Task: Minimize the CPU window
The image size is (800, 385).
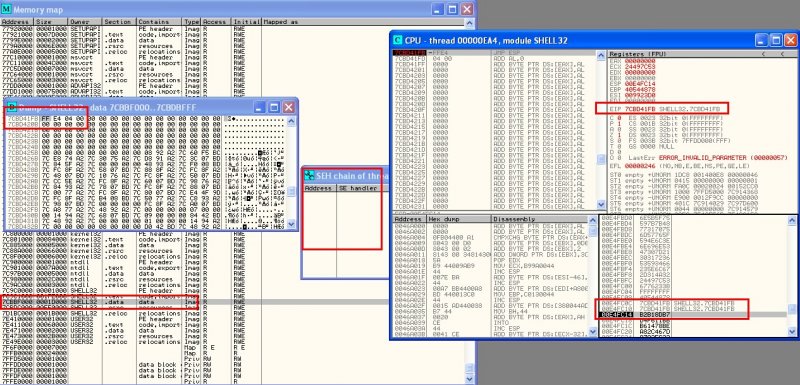Action: point(761,40)
